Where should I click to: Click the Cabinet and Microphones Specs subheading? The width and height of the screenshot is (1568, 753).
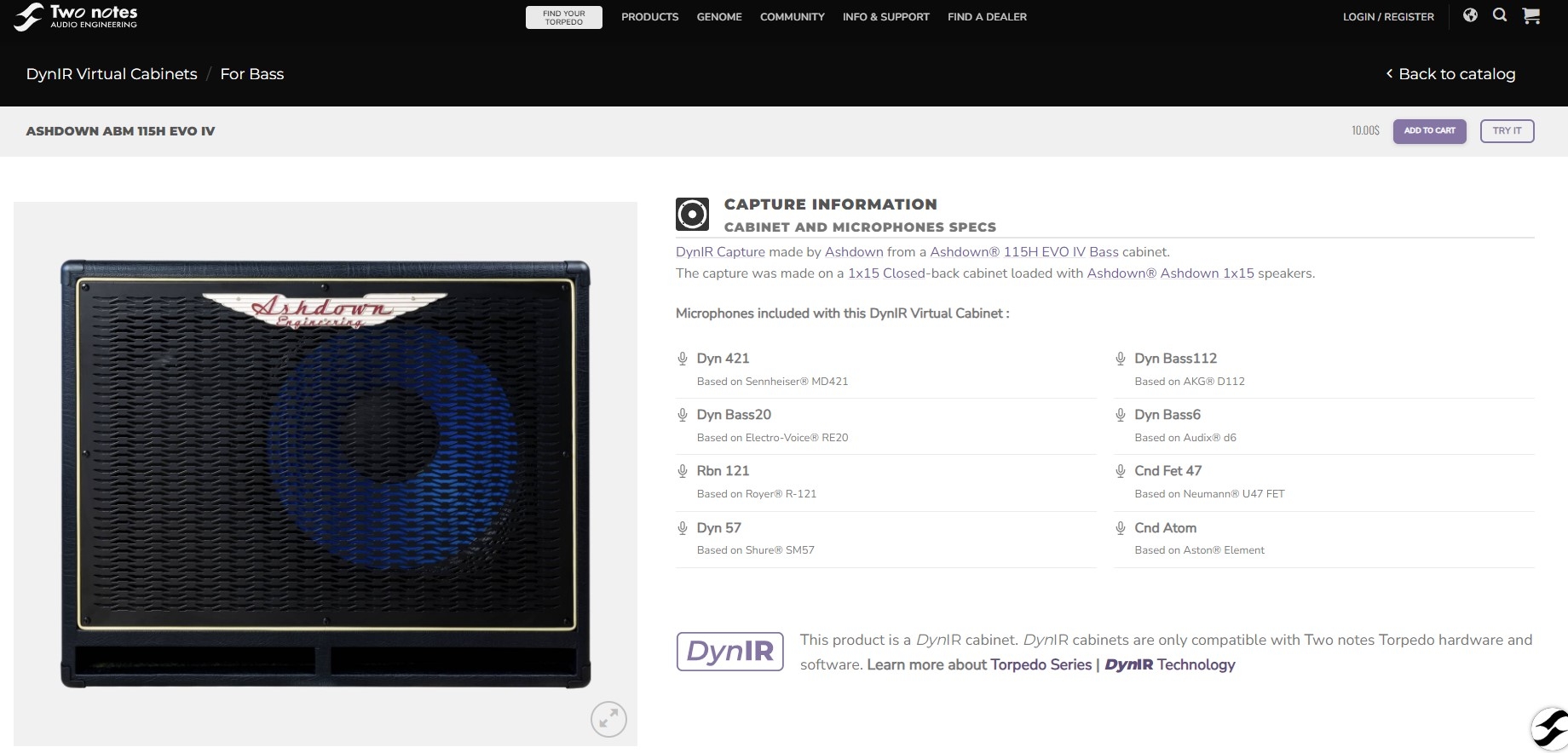pos(860,227)
